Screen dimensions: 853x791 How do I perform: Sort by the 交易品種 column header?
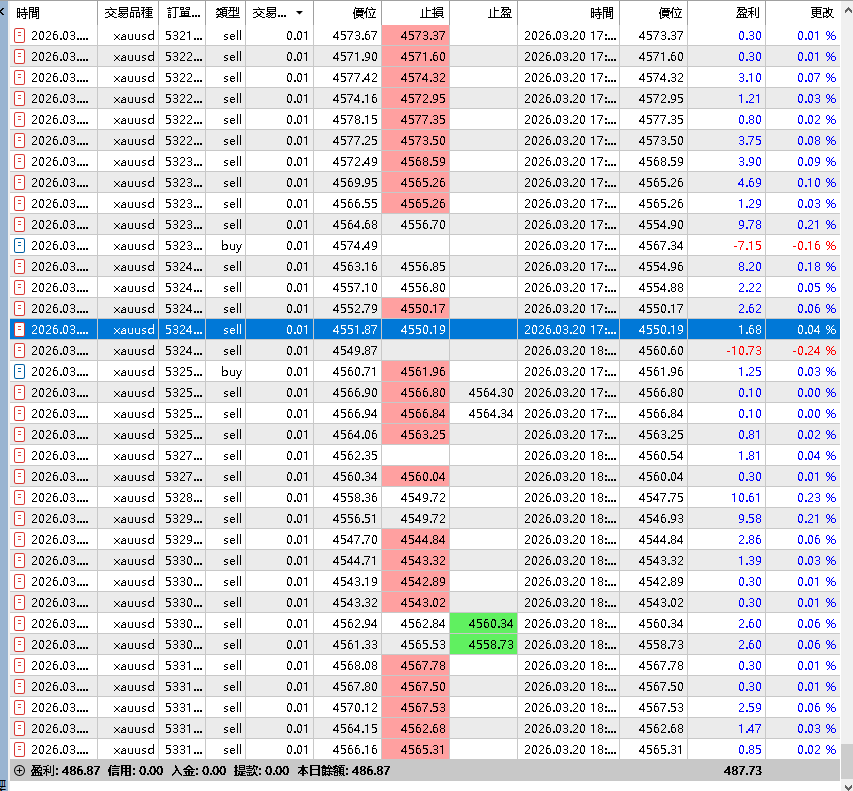(128, 13)
